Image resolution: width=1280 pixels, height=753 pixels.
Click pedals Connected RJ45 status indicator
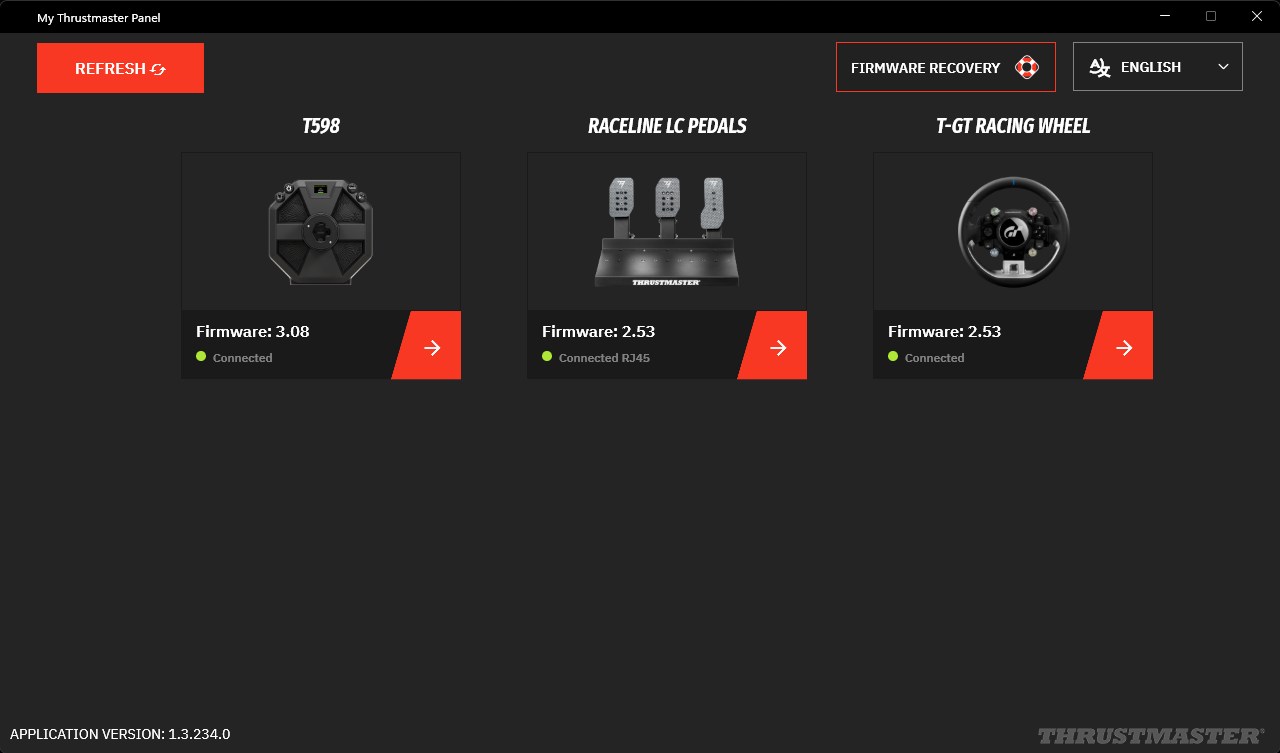(596, 357)
